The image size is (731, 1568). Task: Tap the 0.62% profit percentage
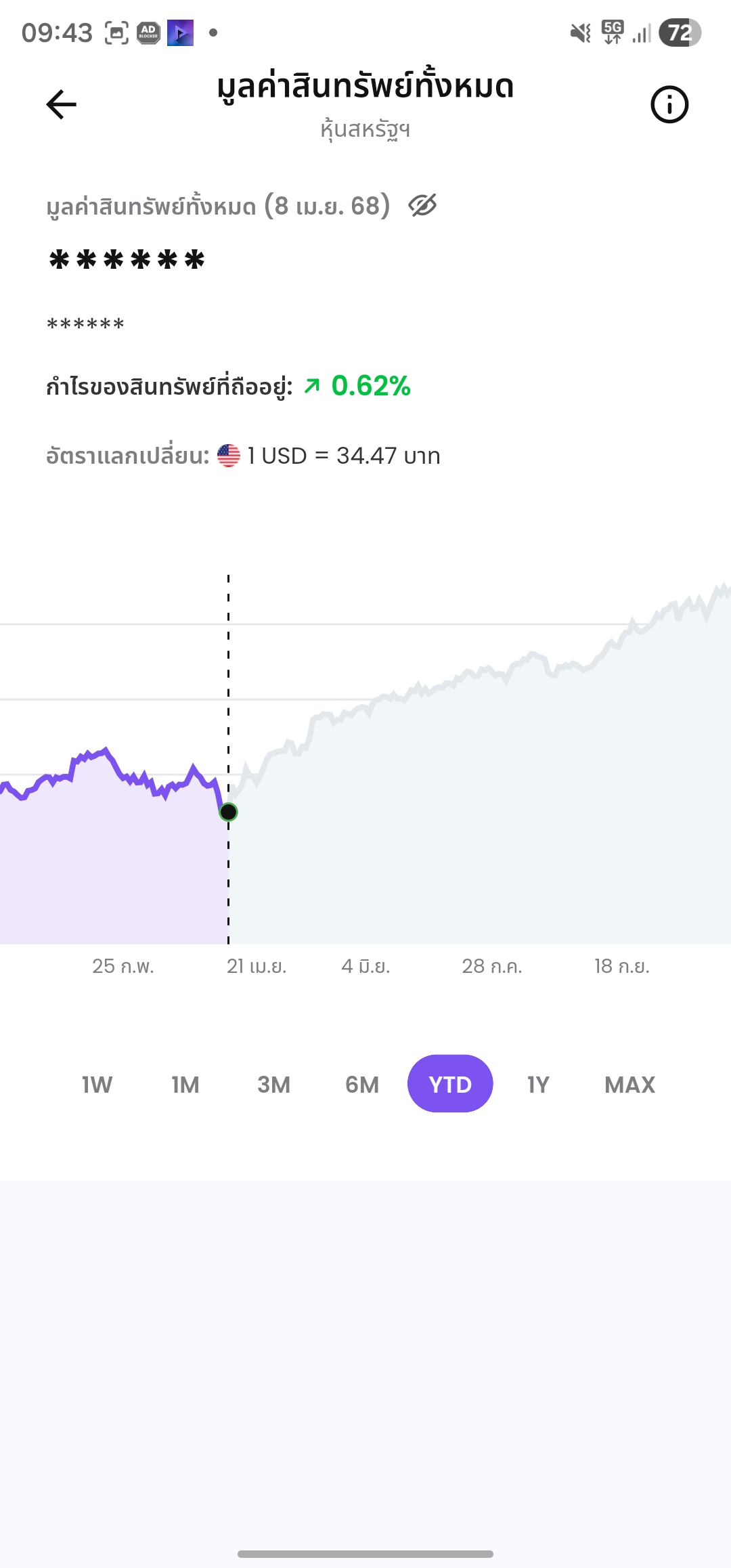tap(371, 386)
